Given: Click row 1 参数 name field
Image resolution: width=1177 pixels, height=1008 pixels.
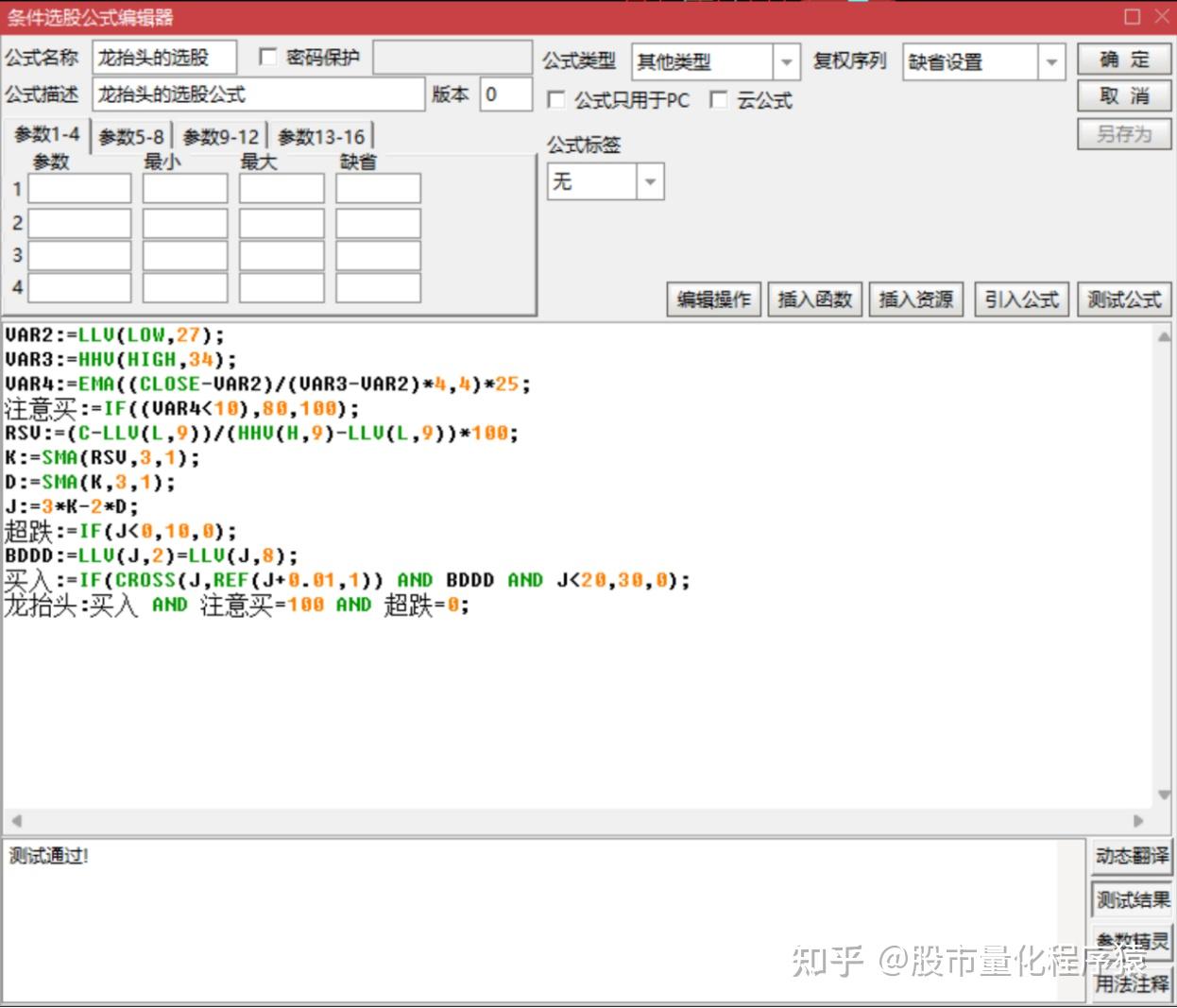Looking at the screenshot, I should [x=79, y=189].
